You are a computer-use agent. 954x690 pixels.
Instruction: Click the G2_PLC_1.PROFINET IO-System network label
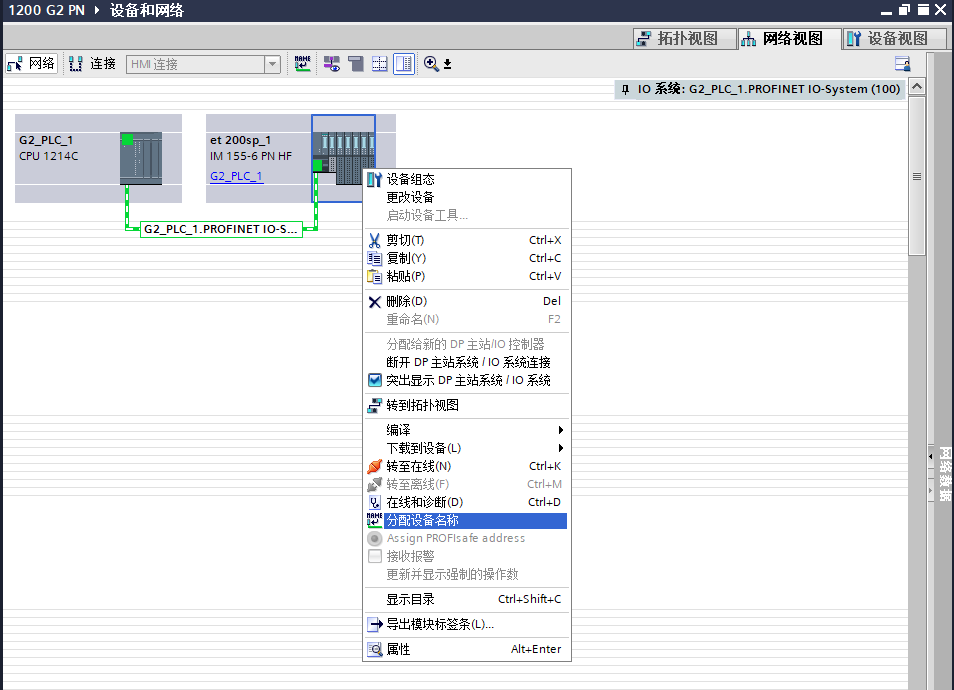pos(221,229)
